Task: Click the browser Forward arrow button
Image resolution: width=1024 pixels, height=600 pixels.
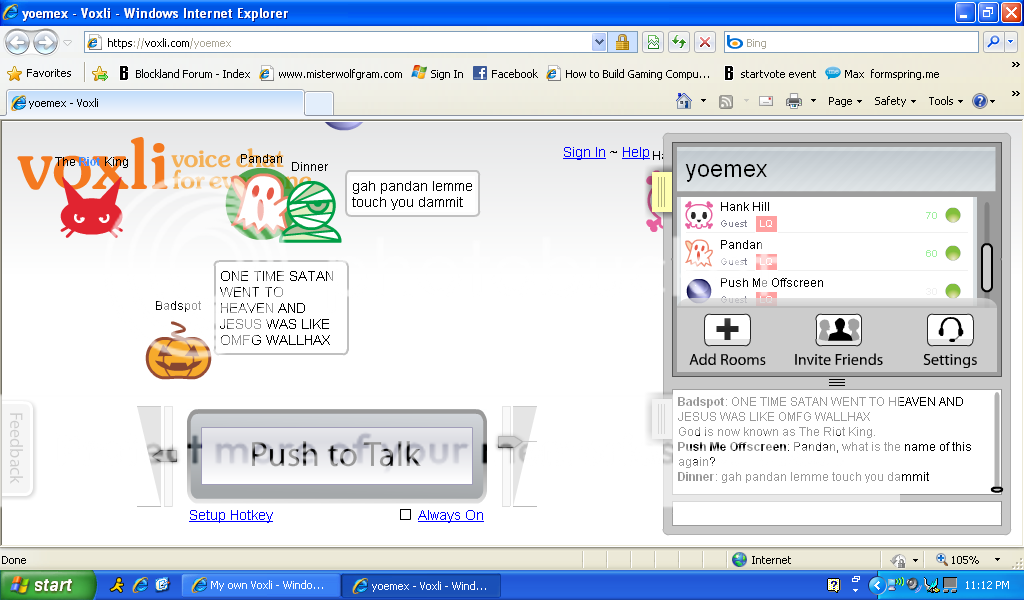Action: coord(45,43)
